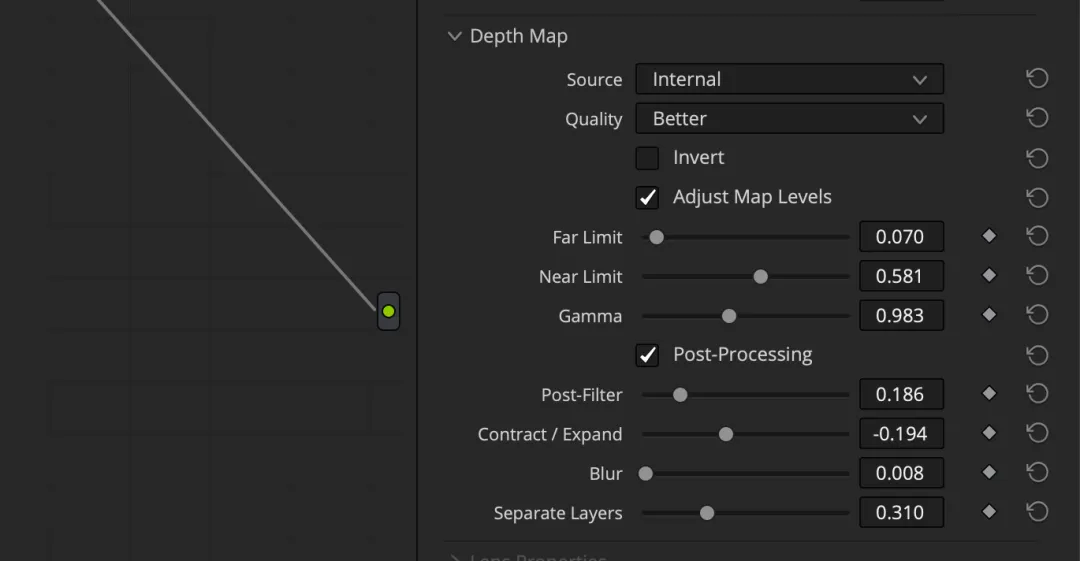Screen dimensions: 1080x561
Task: Add keyframe for Separate Layers
Action: pyautogui.click(x=989, y=512)
